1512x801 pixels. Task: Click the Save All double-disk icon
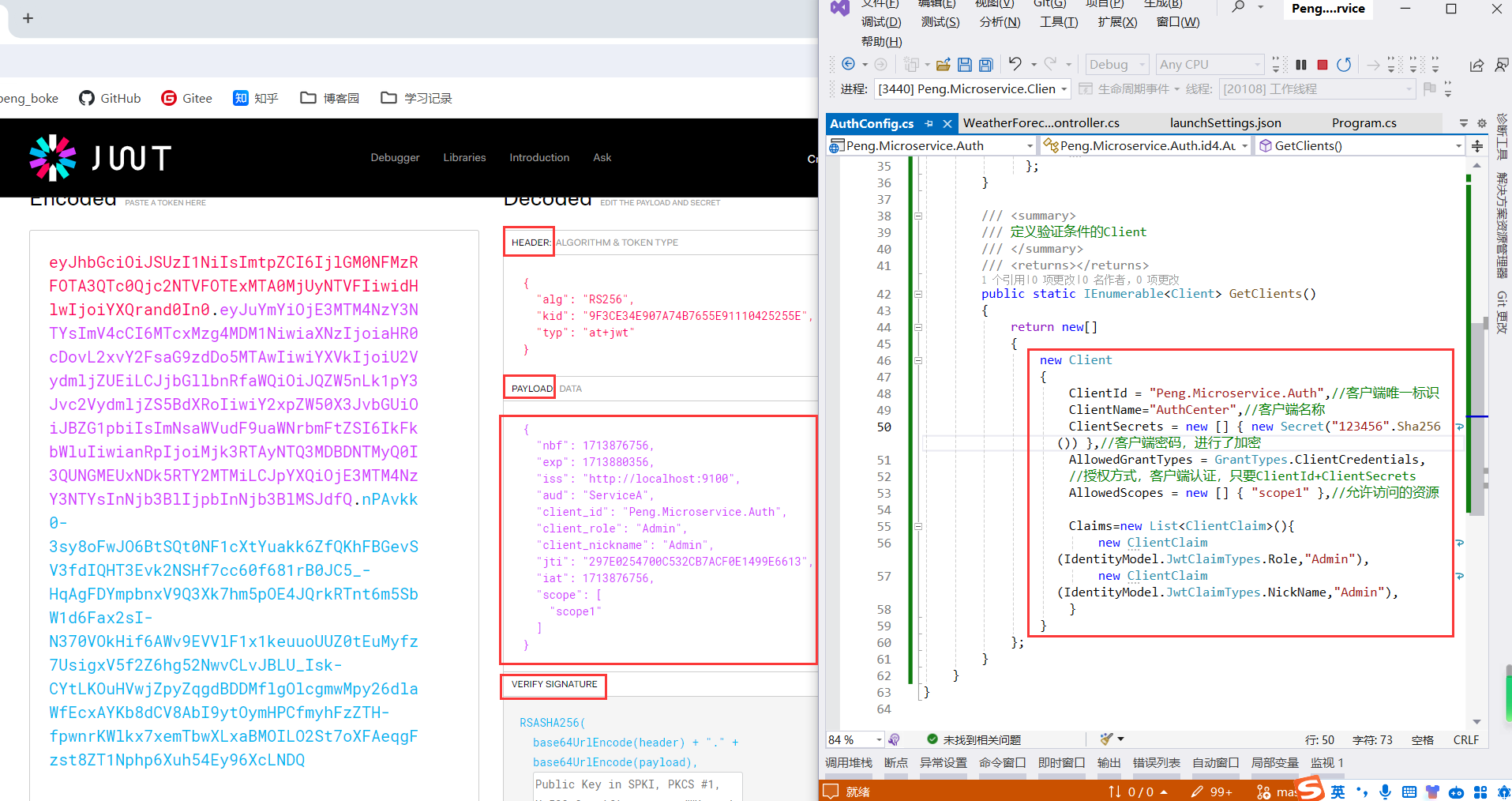coord(985,65)
